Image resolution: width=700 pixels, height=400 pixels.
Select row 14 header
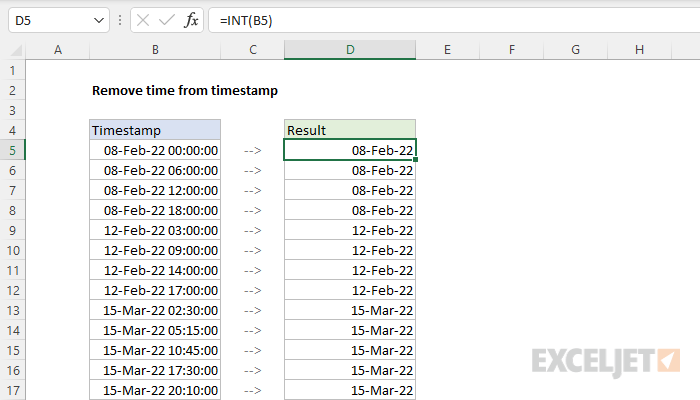12,330
